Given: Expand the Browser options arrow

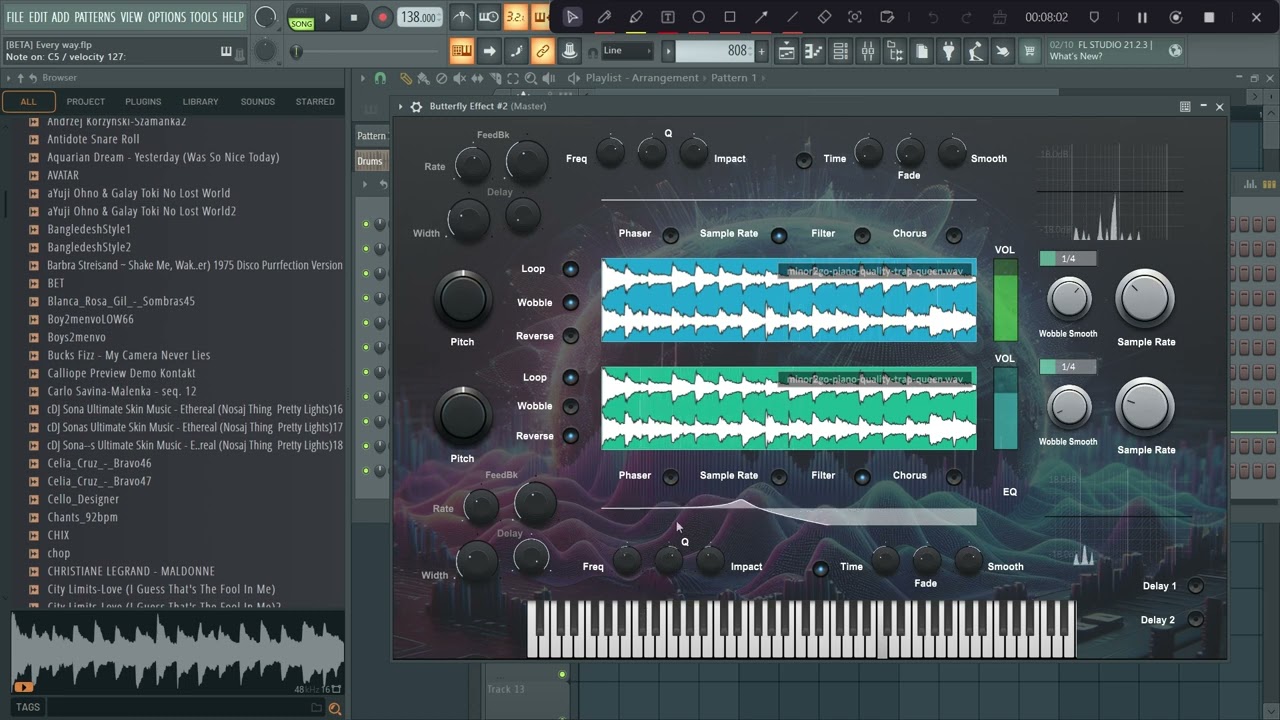Looking at the screenshot, I should (8, 78).
